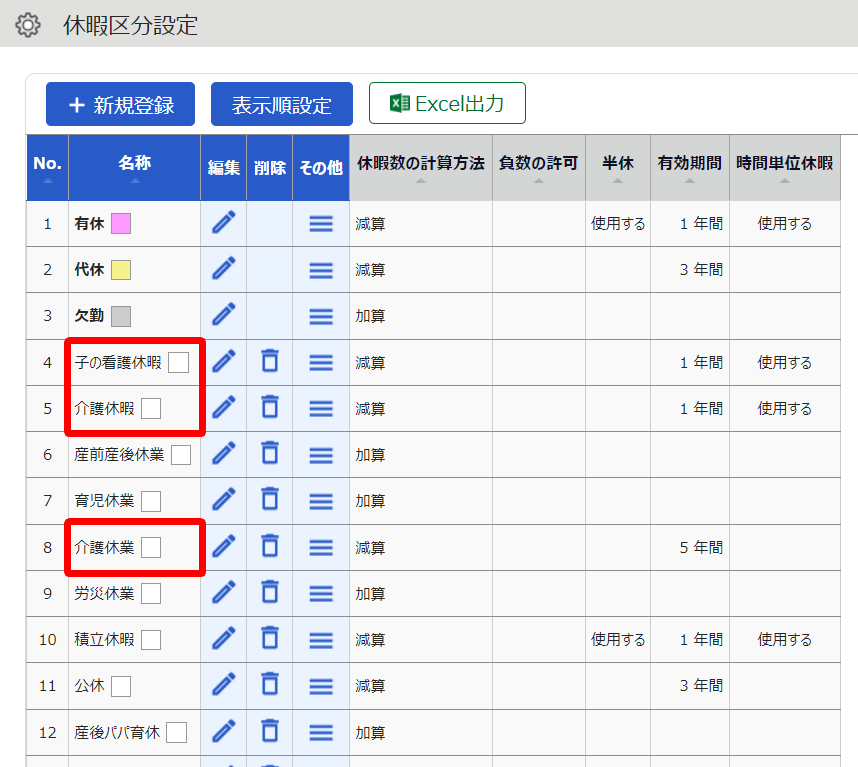Click the edit pencil for 労災休業

[x=224, y=593]
